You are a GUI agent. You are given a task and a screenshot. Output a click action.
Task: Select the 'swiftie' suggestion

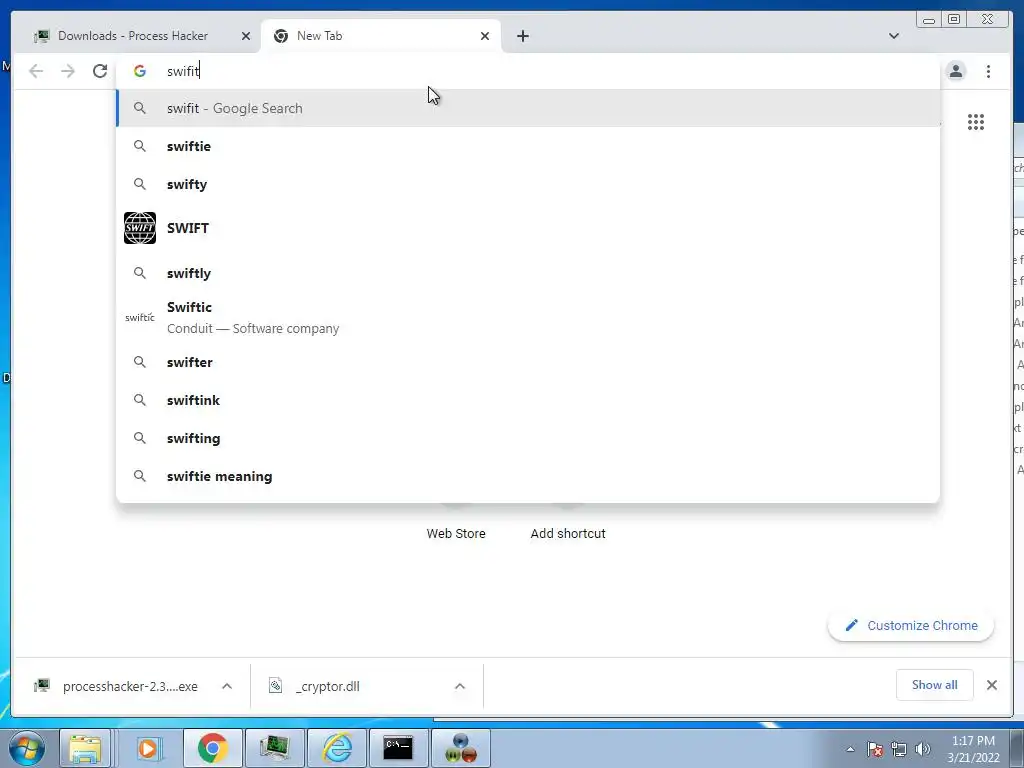click(x=528, y=146)
